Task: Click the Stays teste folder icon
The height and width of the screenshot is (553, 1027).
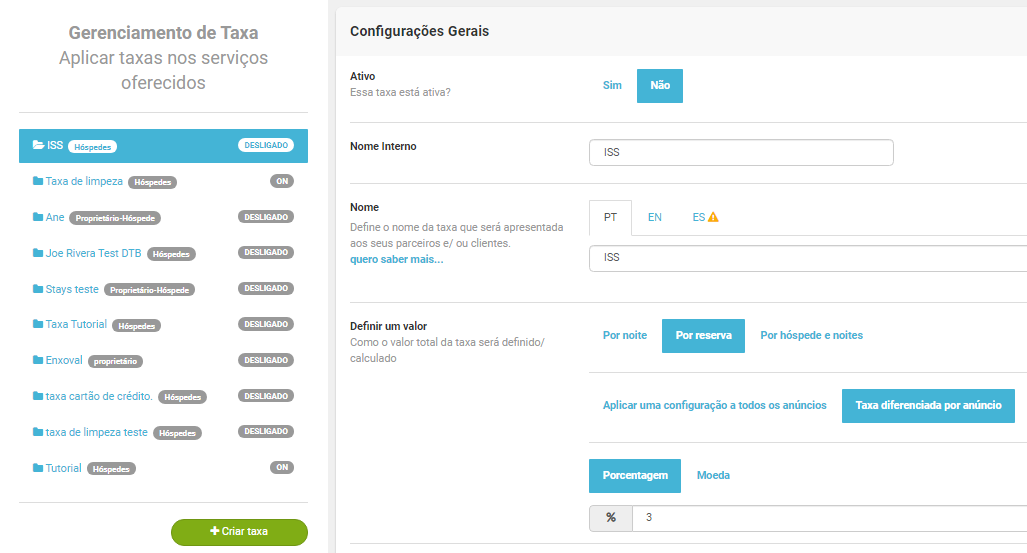Action: (38, 289)
